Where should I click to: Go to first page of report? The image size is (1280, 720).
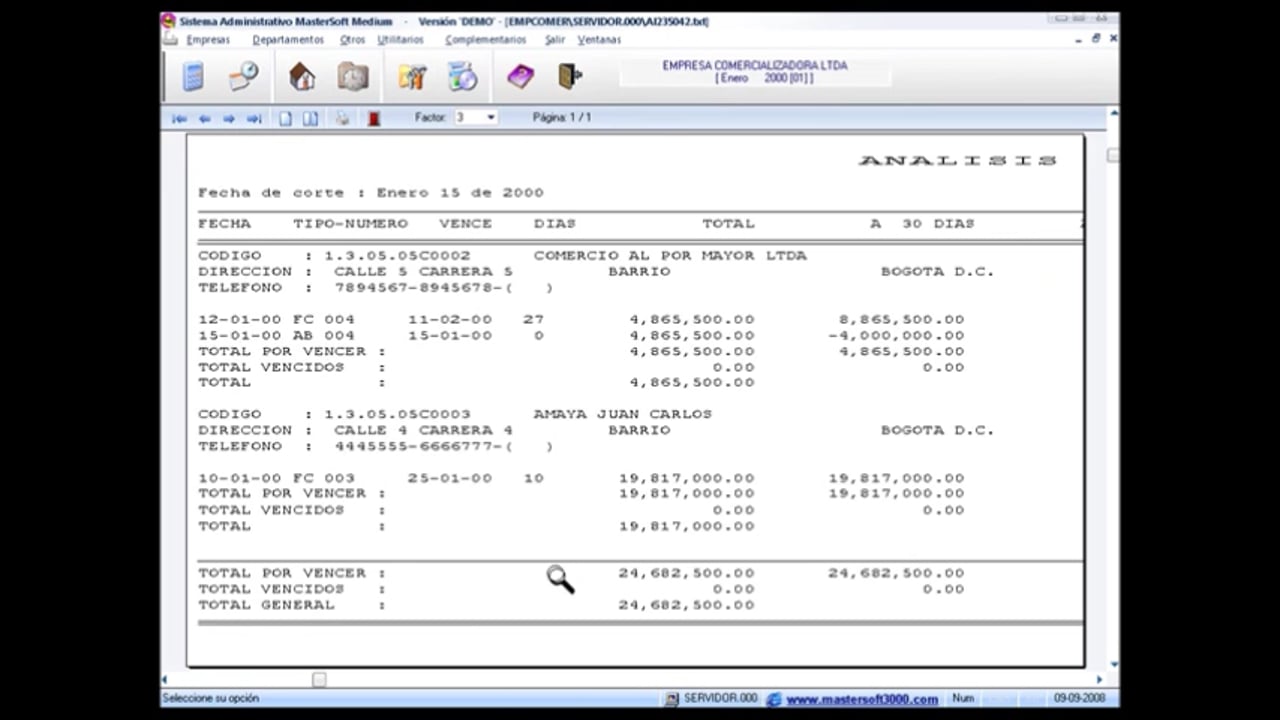click(179, 118)
